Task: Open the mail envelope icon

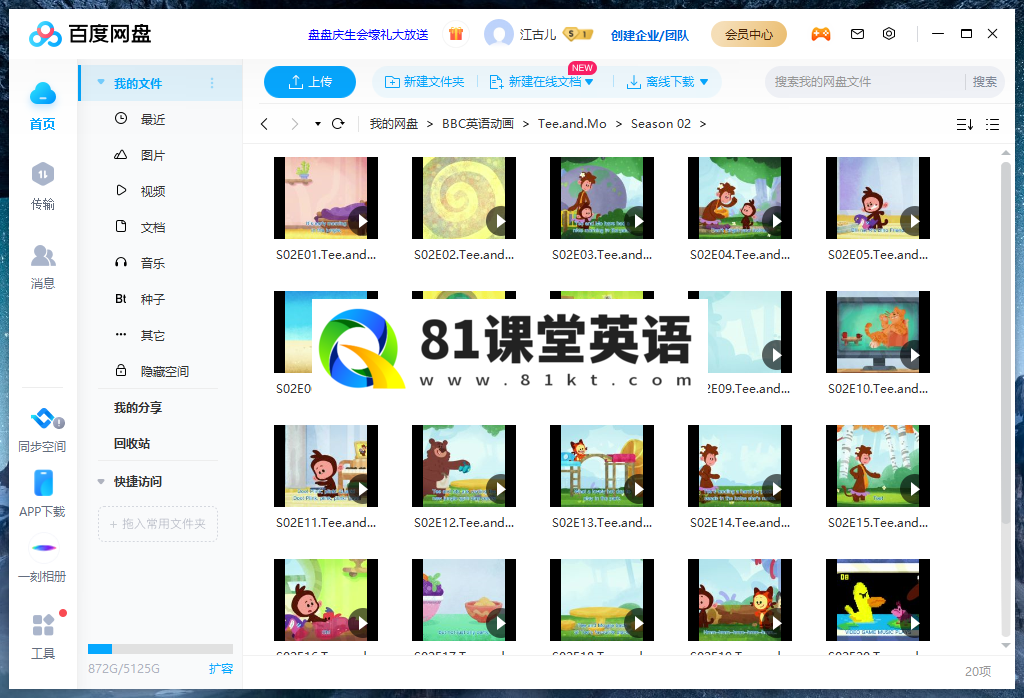Action: pyautogui.click(x=857, y=34)
